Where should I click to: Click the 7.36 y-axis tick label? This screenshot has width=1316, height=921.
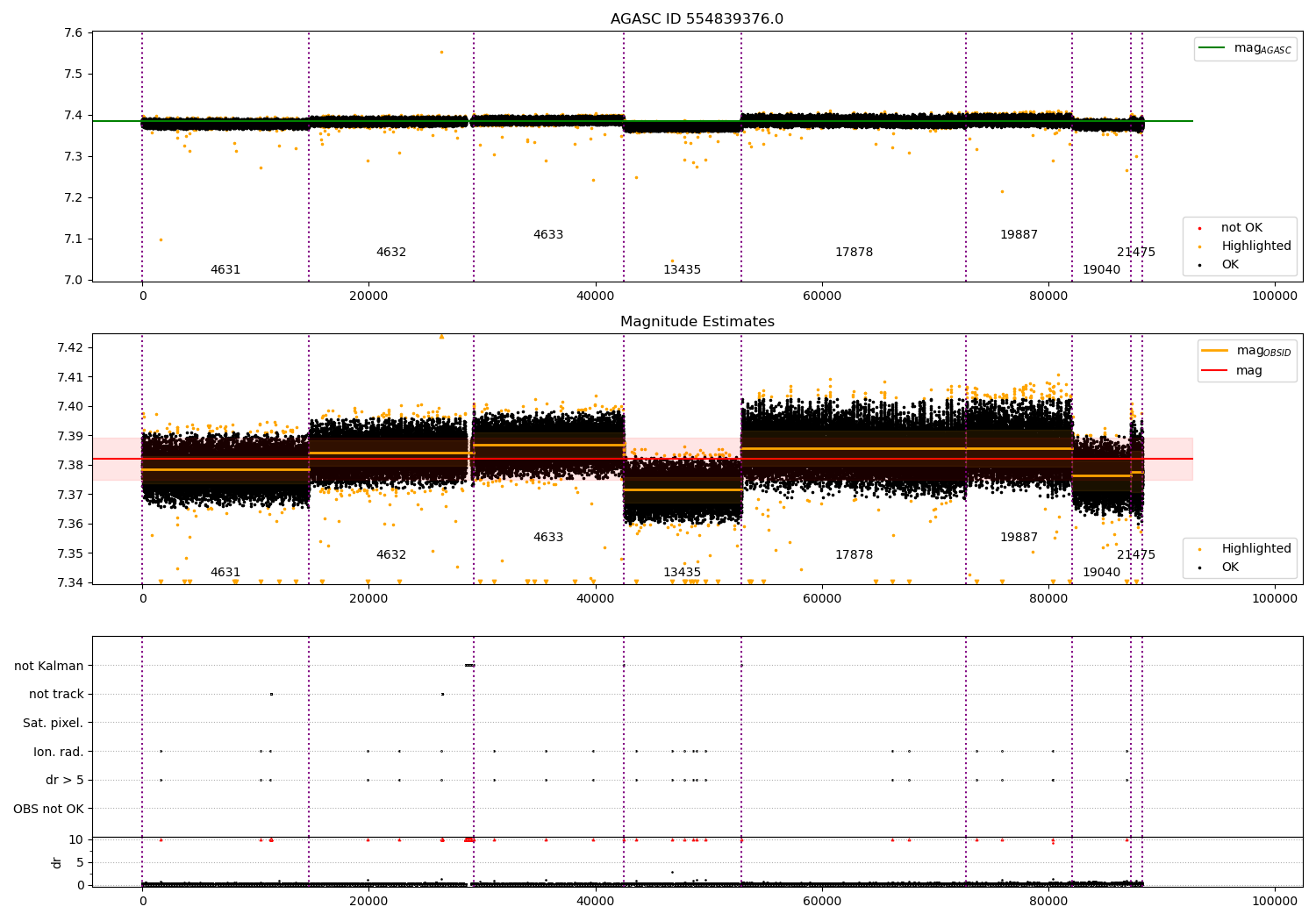coord(70,525)
